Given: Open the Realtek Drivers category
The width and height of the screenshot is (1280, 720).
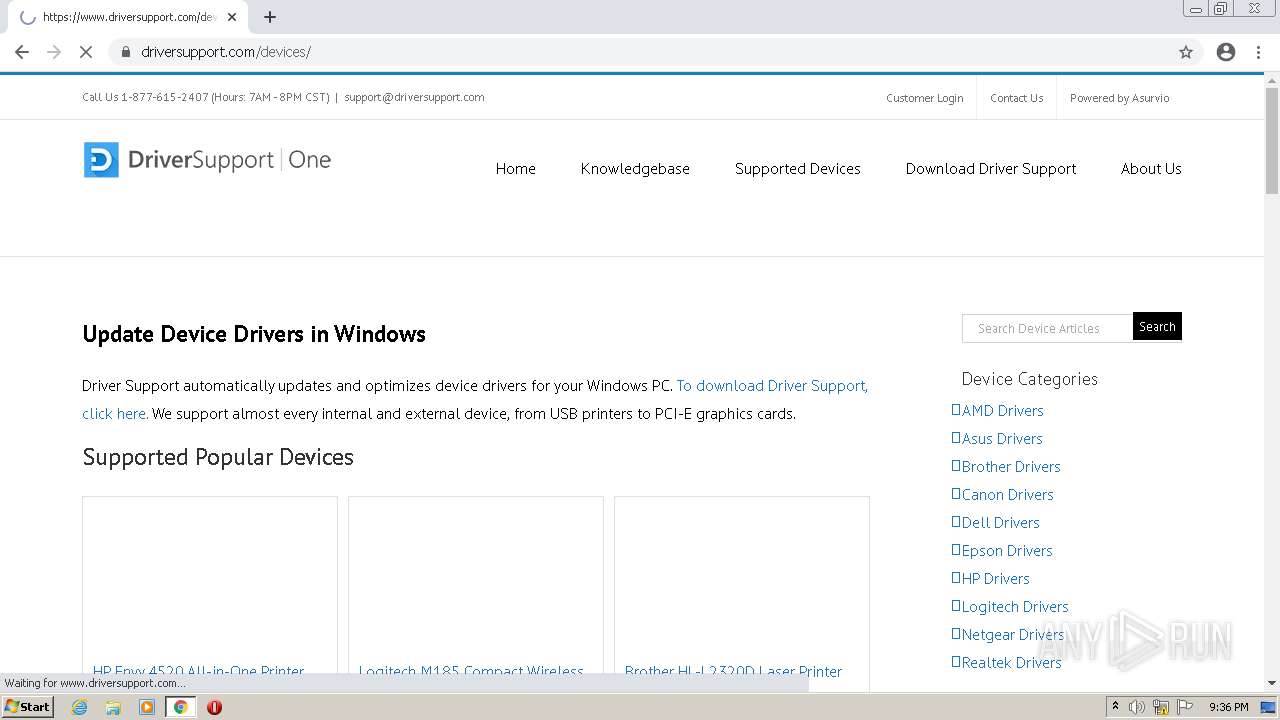Looking at the screenshot, I should (1011, 662).
